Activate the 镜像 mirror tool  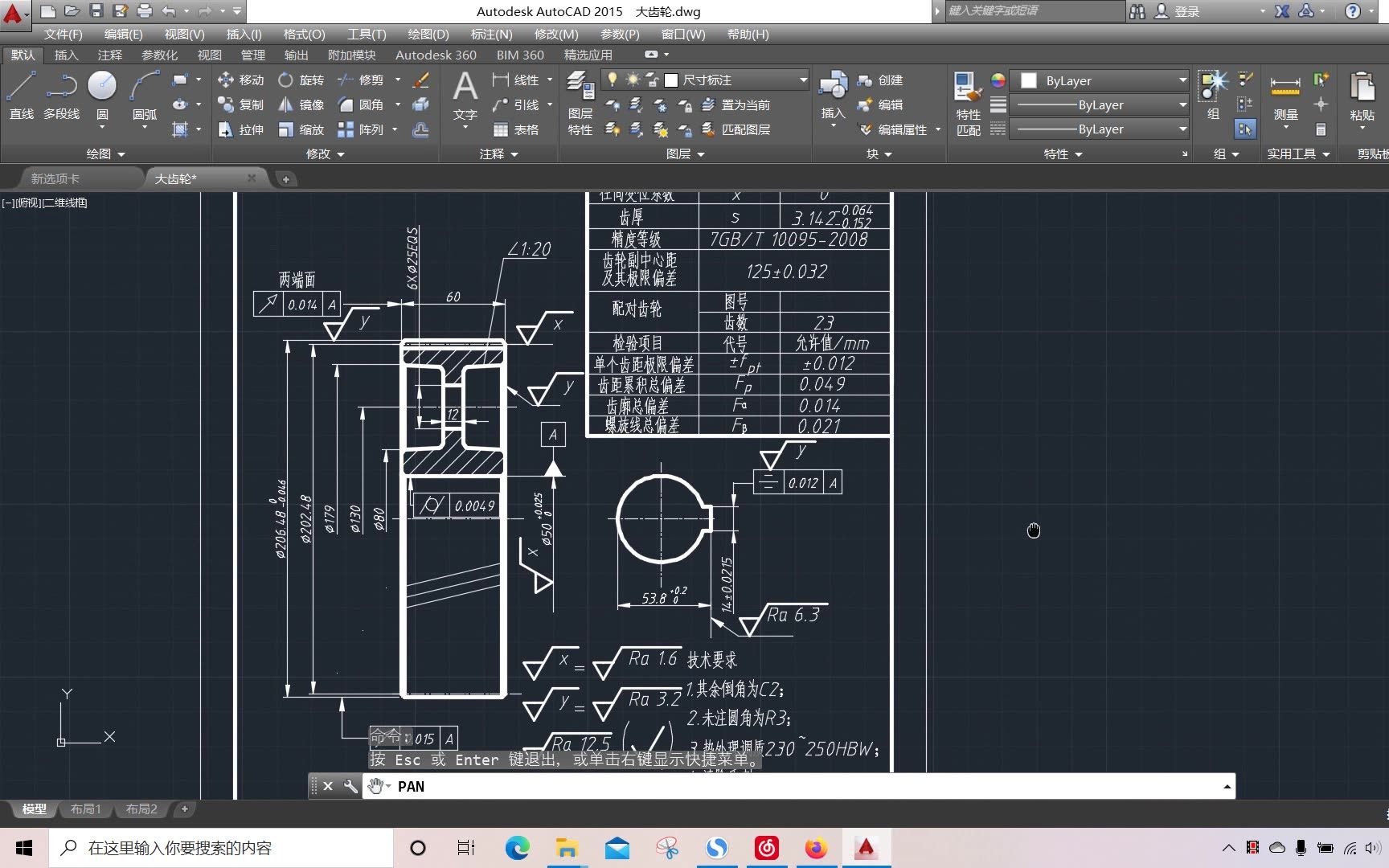point(301,105)
